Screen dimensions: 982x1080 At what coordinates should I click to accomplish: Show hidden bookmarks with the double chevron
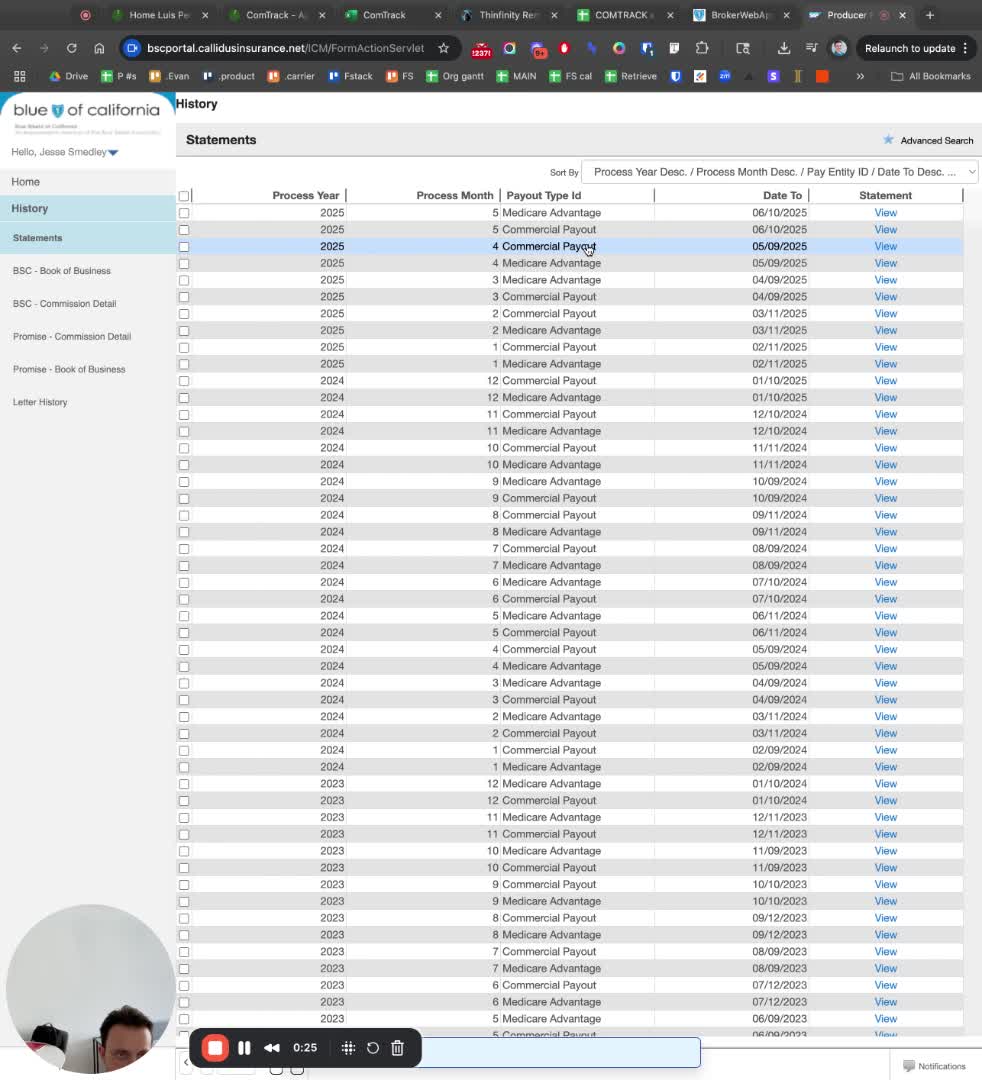pos(860,76)
